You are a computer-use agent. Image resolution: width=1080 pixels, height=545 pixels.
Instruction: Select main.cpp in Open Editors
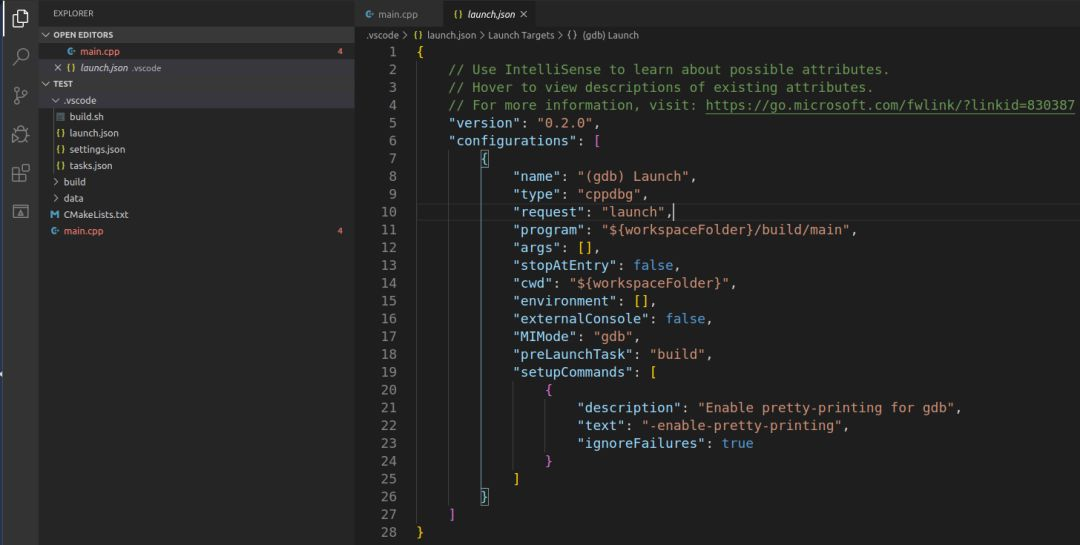click(196, 52)
